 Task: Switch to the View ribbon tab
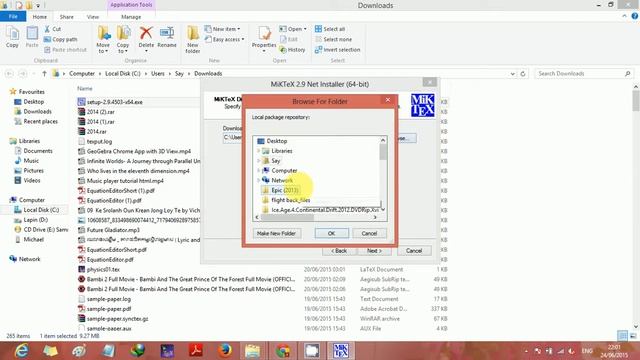93,17
